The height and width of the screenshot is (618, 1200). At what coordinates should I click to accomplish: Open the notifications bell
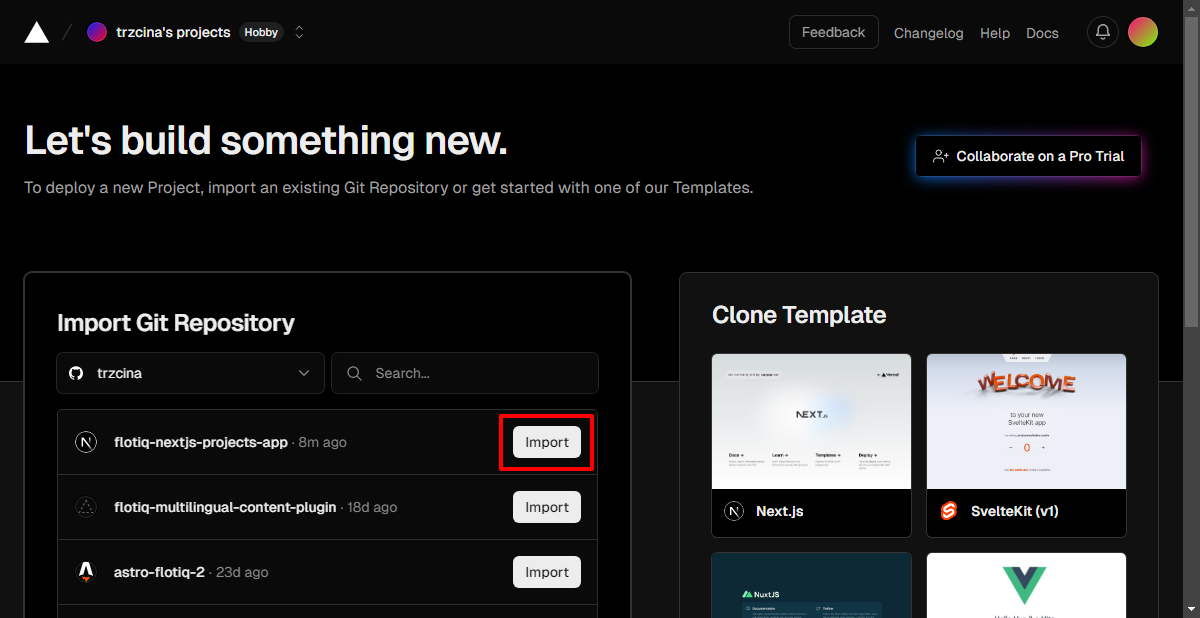coord(1103,32)
